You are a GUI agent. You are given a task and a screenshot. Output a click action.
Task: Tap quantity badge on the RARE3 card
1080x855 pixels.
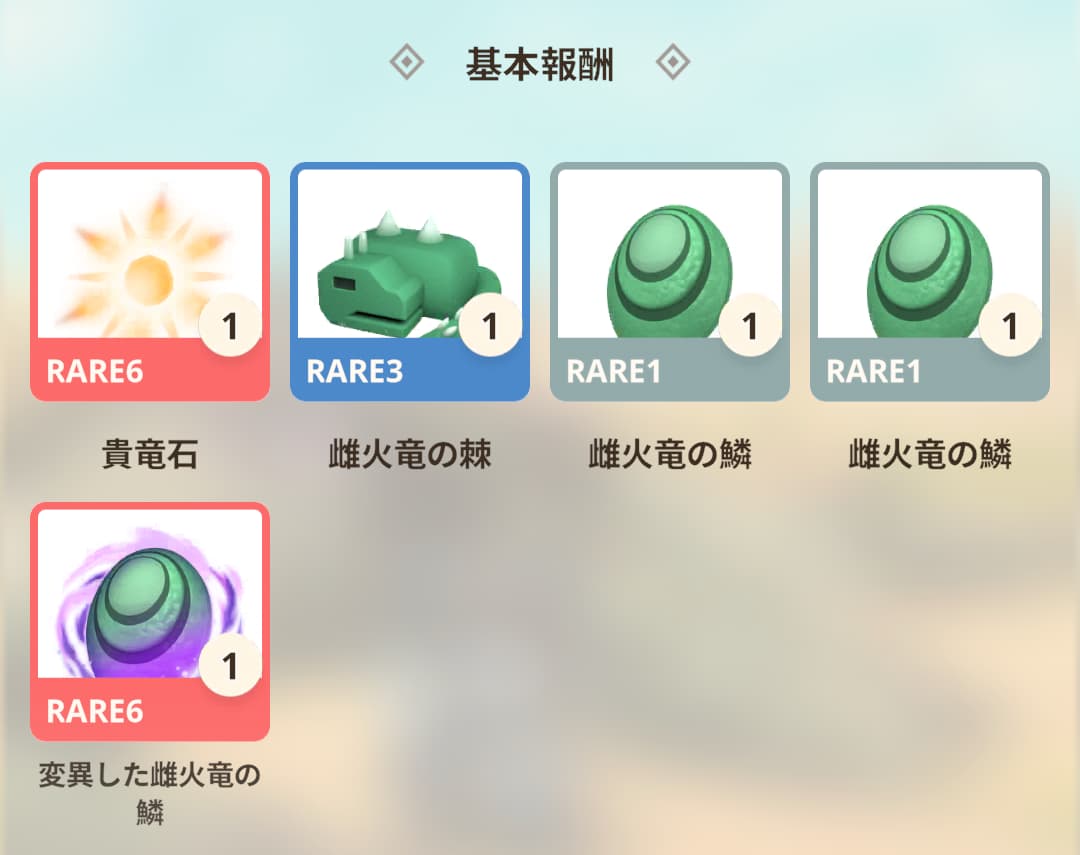(490, 325)
